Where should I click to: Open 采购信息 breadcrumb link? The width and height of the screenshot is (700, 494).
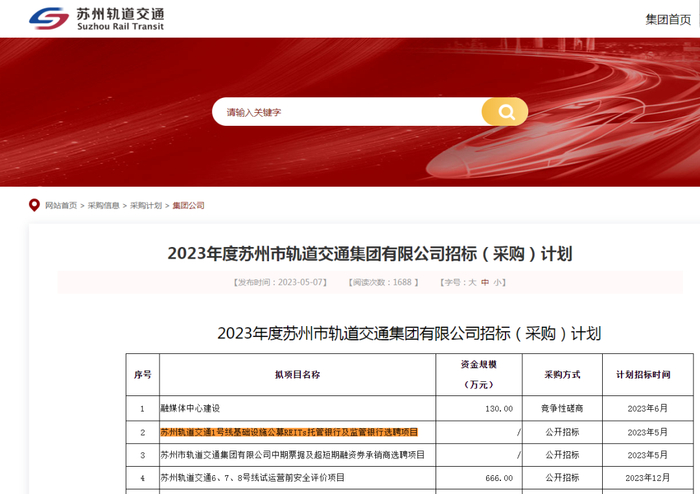103,205
